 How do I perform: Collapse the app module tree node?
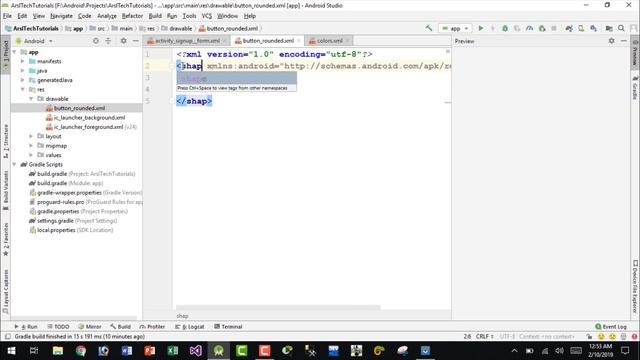(15, 52)
